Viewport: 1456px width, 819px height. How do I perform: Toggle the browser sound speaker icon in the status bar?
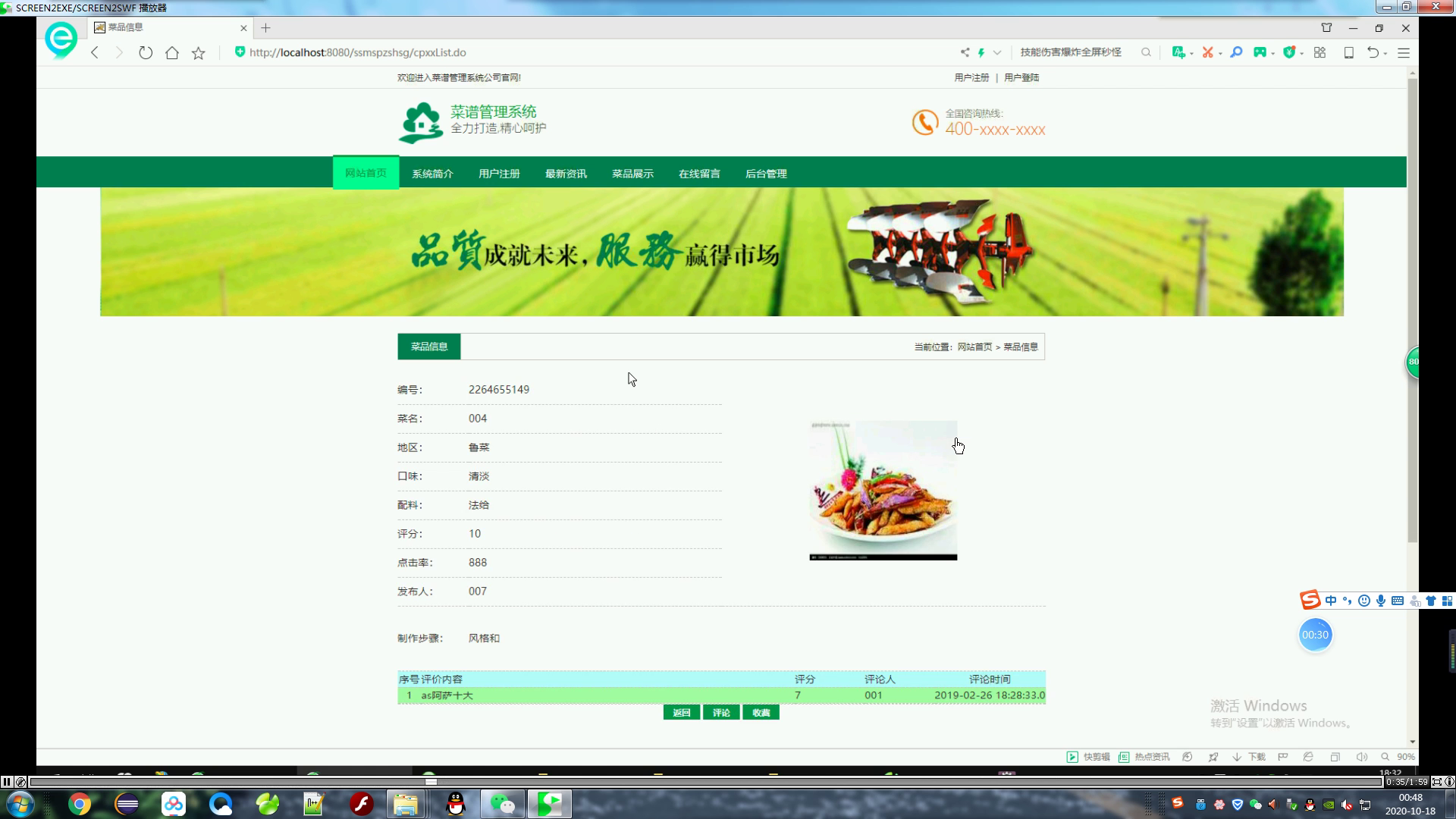1362,757
